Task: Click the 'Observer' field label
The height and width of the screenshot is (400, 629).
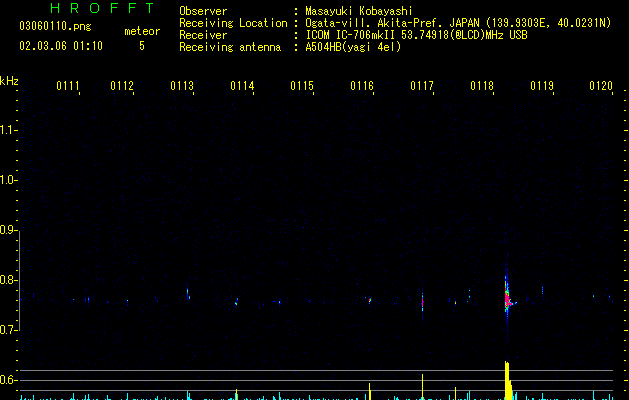Action: 203,11
